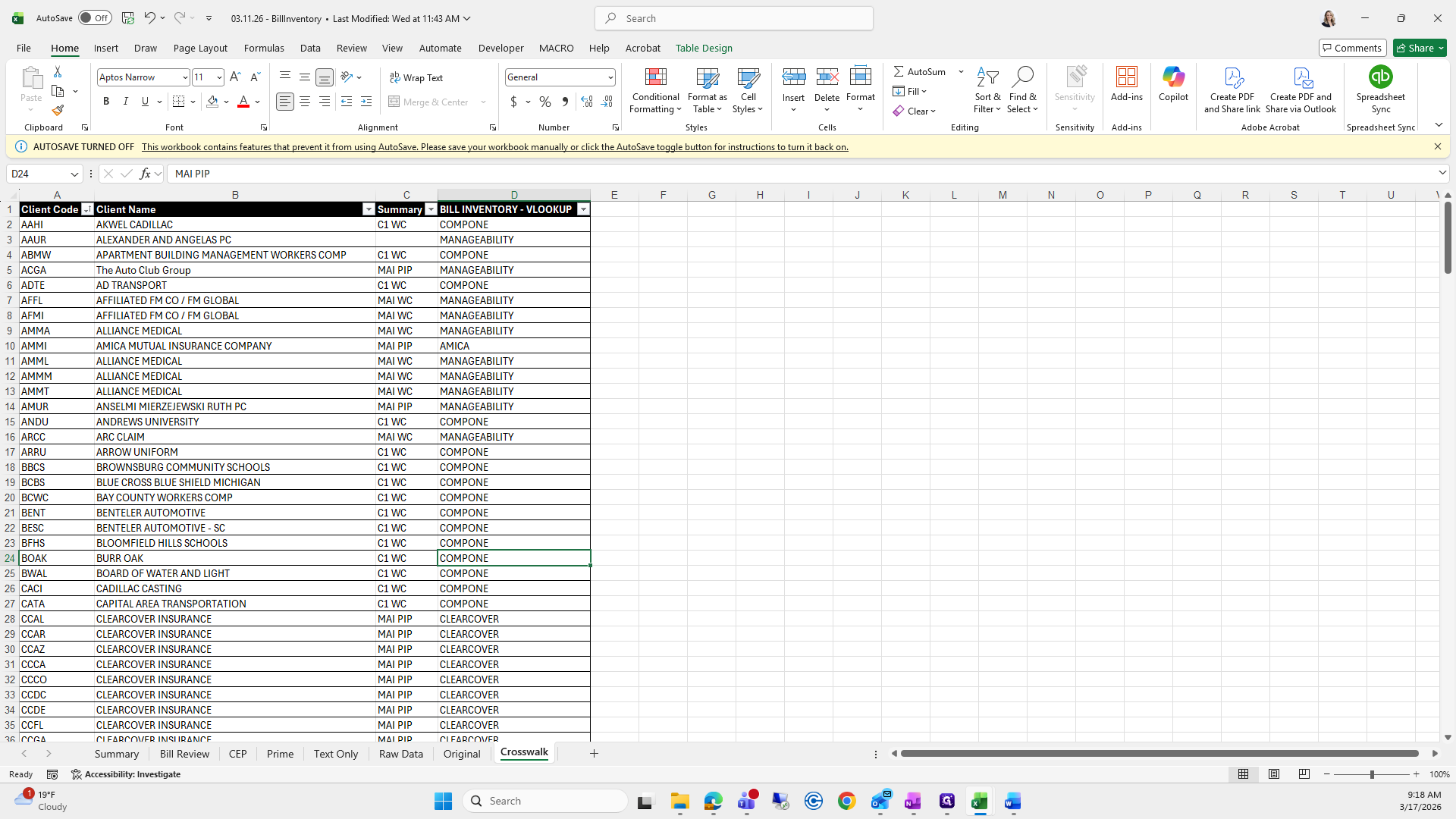This screenshot has width=1456, height=819.
Task: Open the Copilot ribbon button
Action: click(1173, 83)
